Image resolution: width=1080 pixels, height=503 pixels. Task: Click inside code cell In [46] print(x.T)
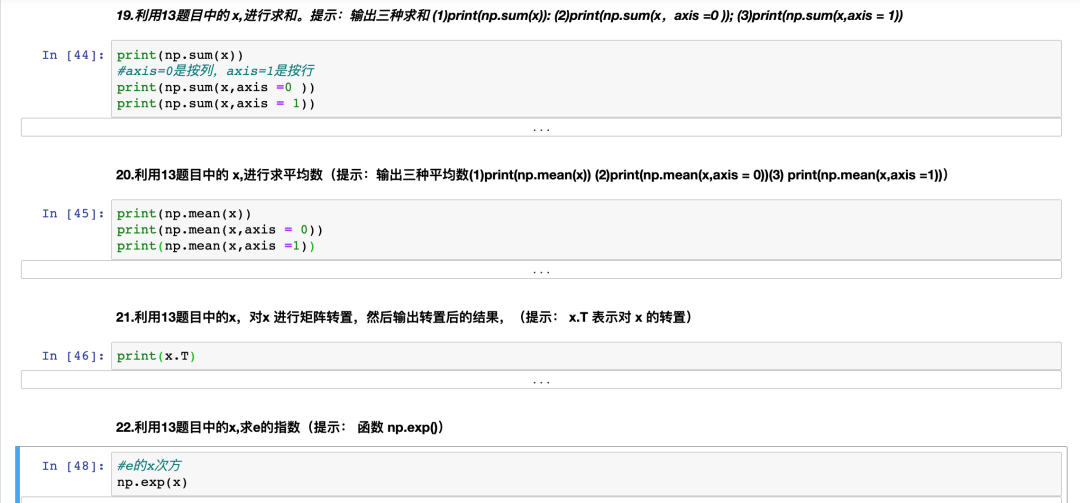585,356
